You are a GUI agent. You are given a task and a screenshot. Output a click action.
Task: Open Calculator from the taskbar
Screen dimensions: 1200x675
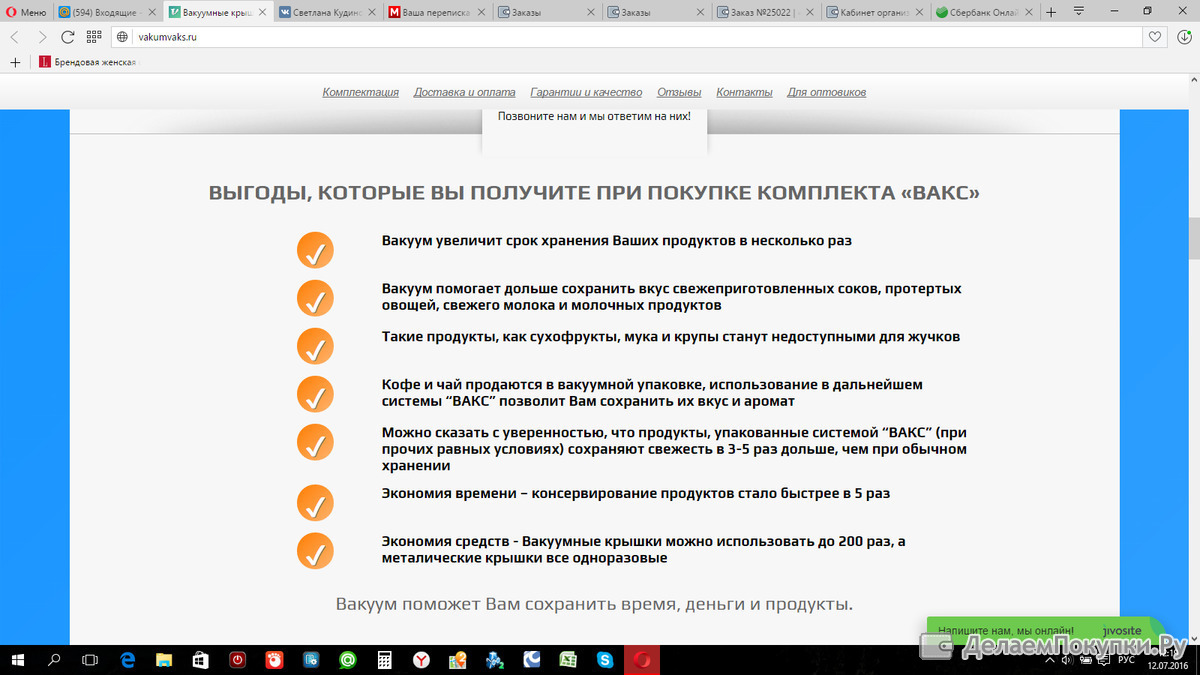tap(384, 659)
